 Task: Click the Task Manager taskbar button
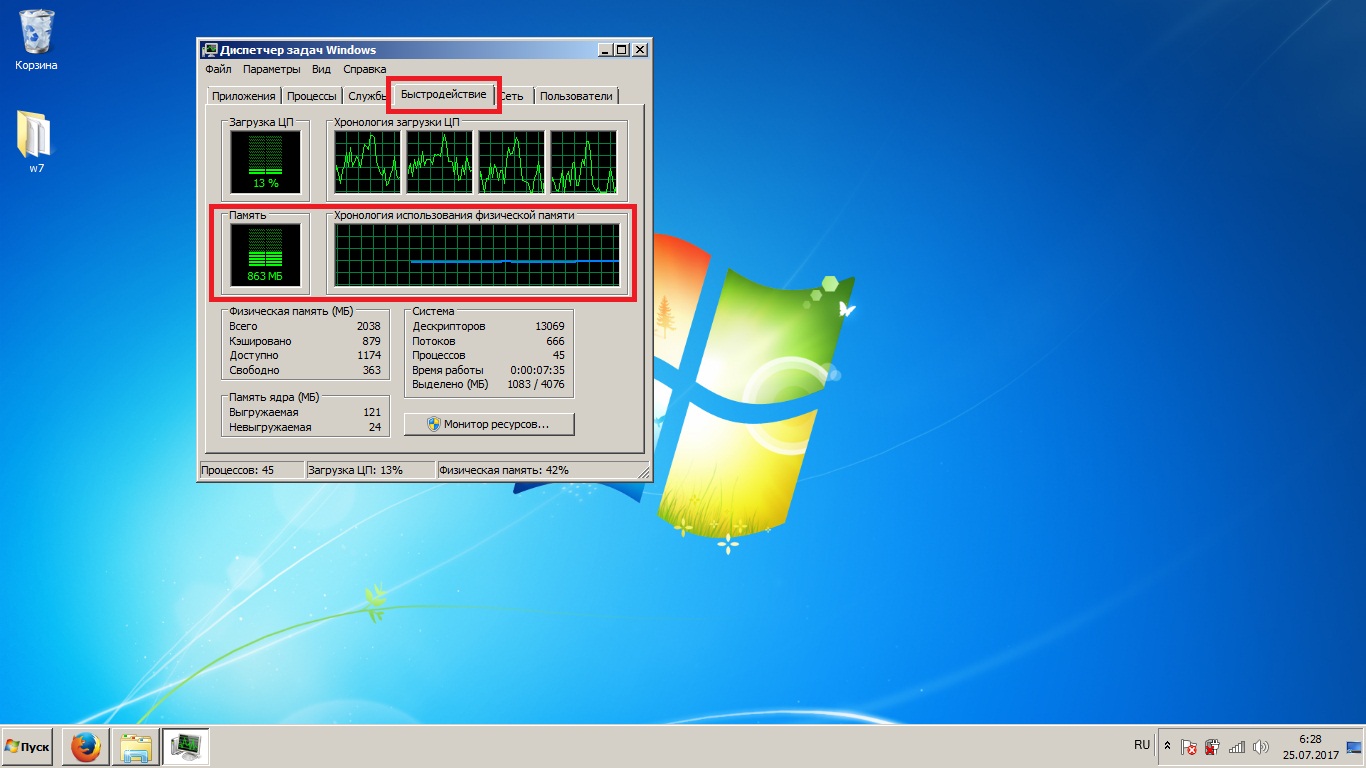pyautogui.click(x=186, y=747)
